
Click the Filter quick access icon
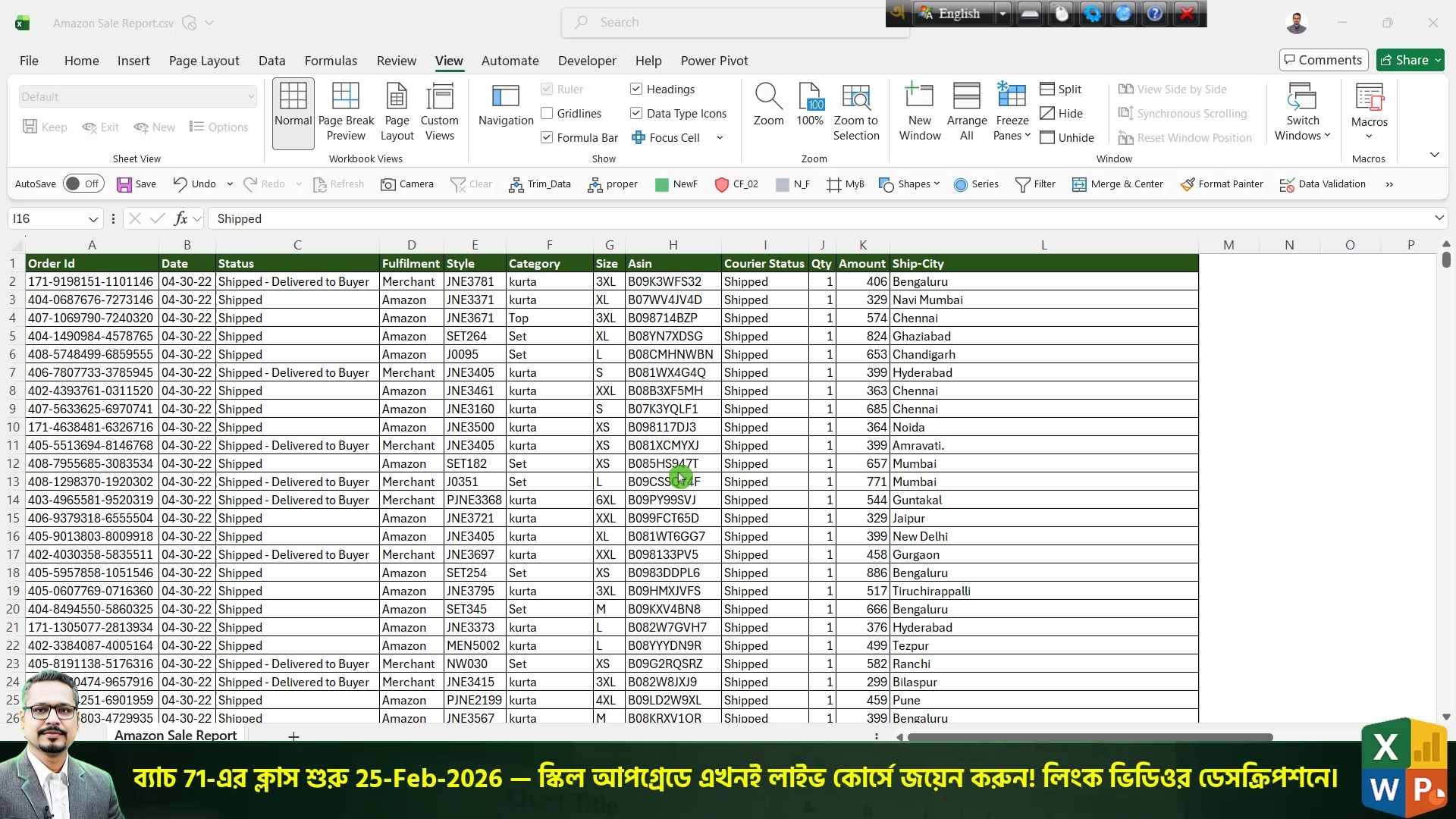pos(1036,184)
